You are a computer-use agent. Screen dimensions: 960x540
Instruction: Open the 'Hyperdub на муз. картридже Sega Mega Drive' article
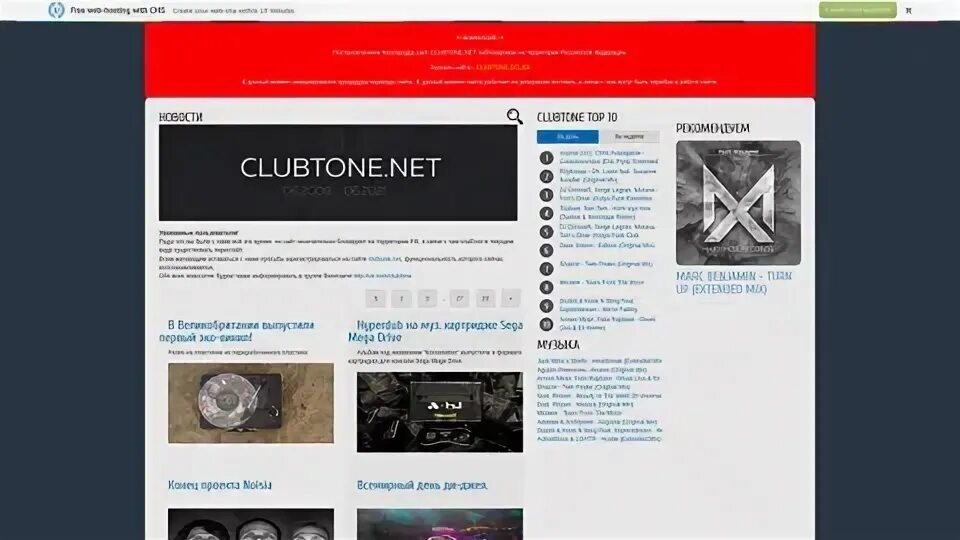435,331
